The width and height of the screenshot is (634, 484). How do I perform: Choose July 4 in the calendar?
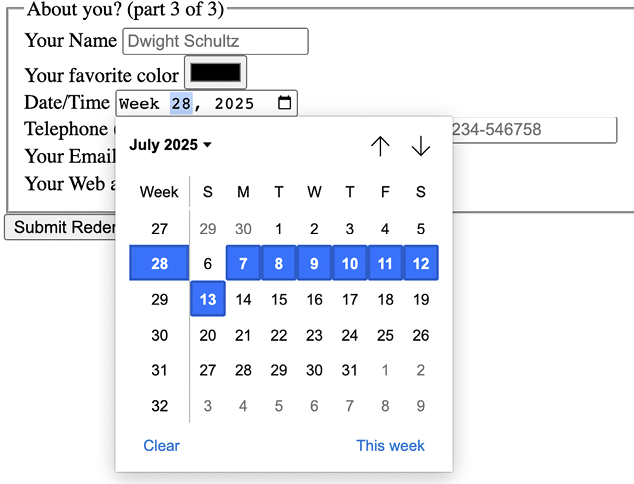tap(385, 229)
